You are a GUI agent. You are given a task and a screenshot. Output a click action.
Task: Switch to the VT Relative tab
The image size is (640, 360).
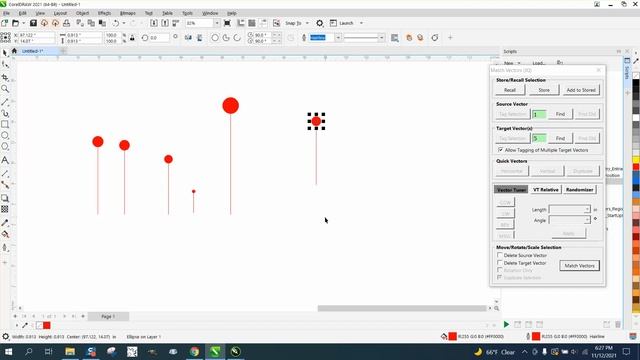click(x=546, y=190)
